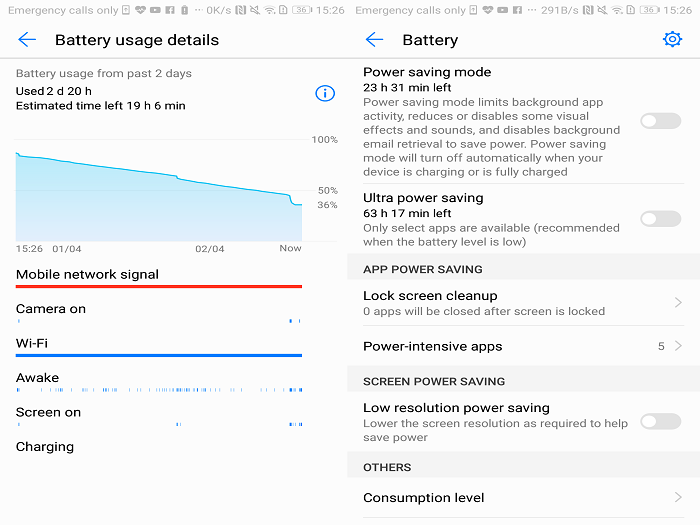Go back from Battery usage details

pos(27,40)
